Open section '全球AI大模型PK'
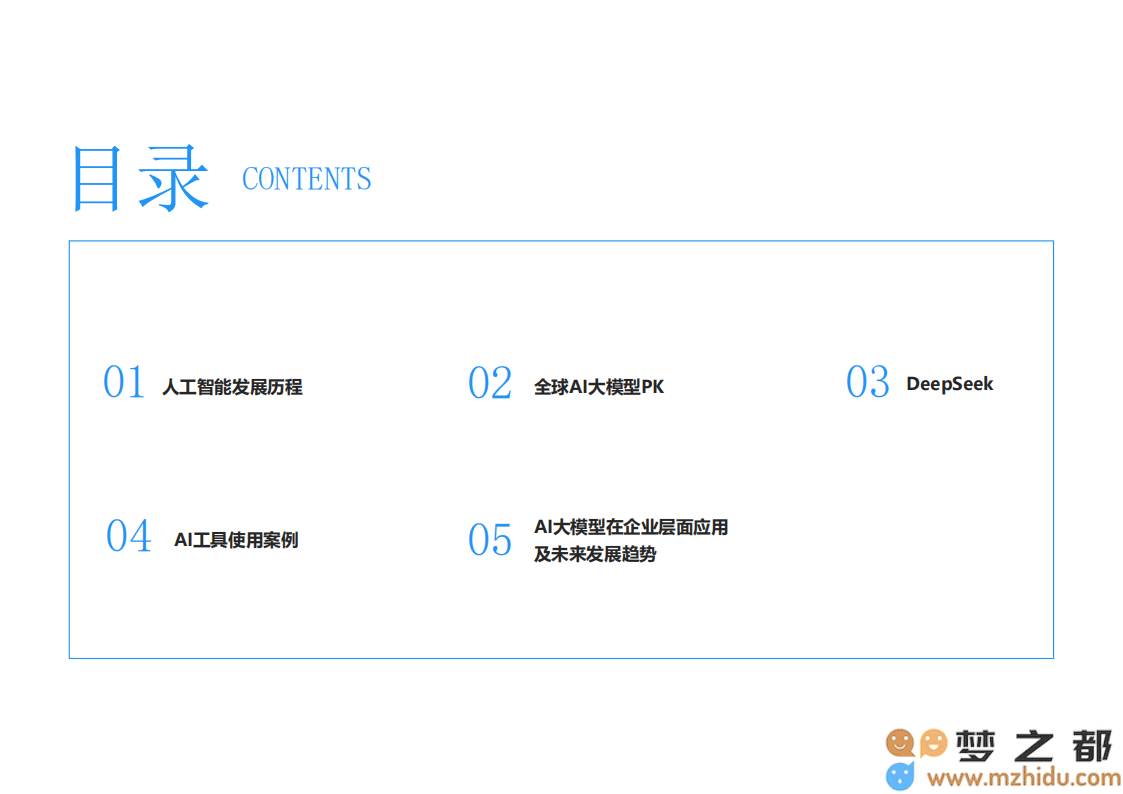The height and width of the screenshot is (794, 1123). (599, 387)
